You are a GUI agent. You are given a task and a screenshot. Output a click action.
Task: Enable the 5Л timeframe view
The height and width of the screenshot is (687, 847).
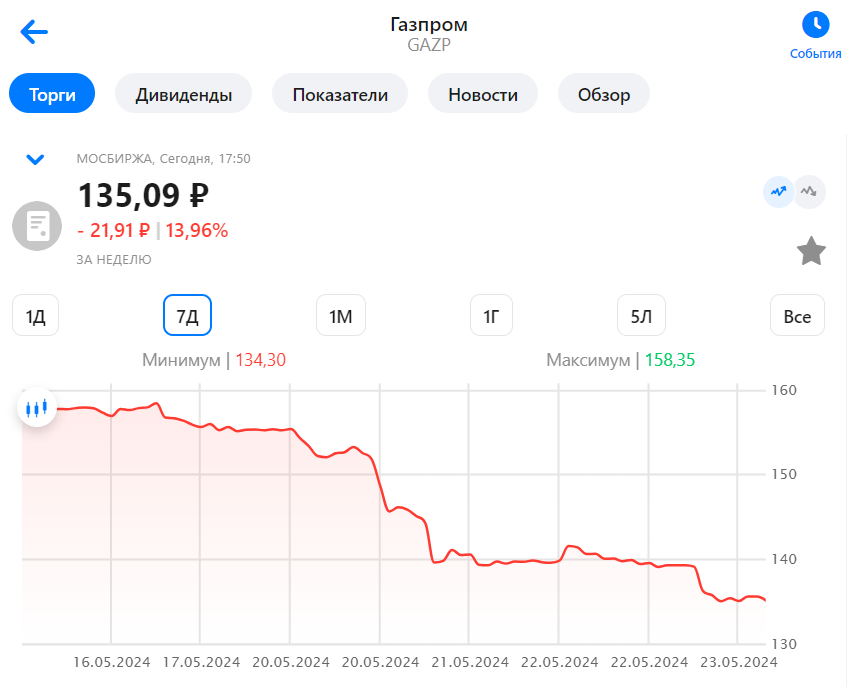point(640,315)
